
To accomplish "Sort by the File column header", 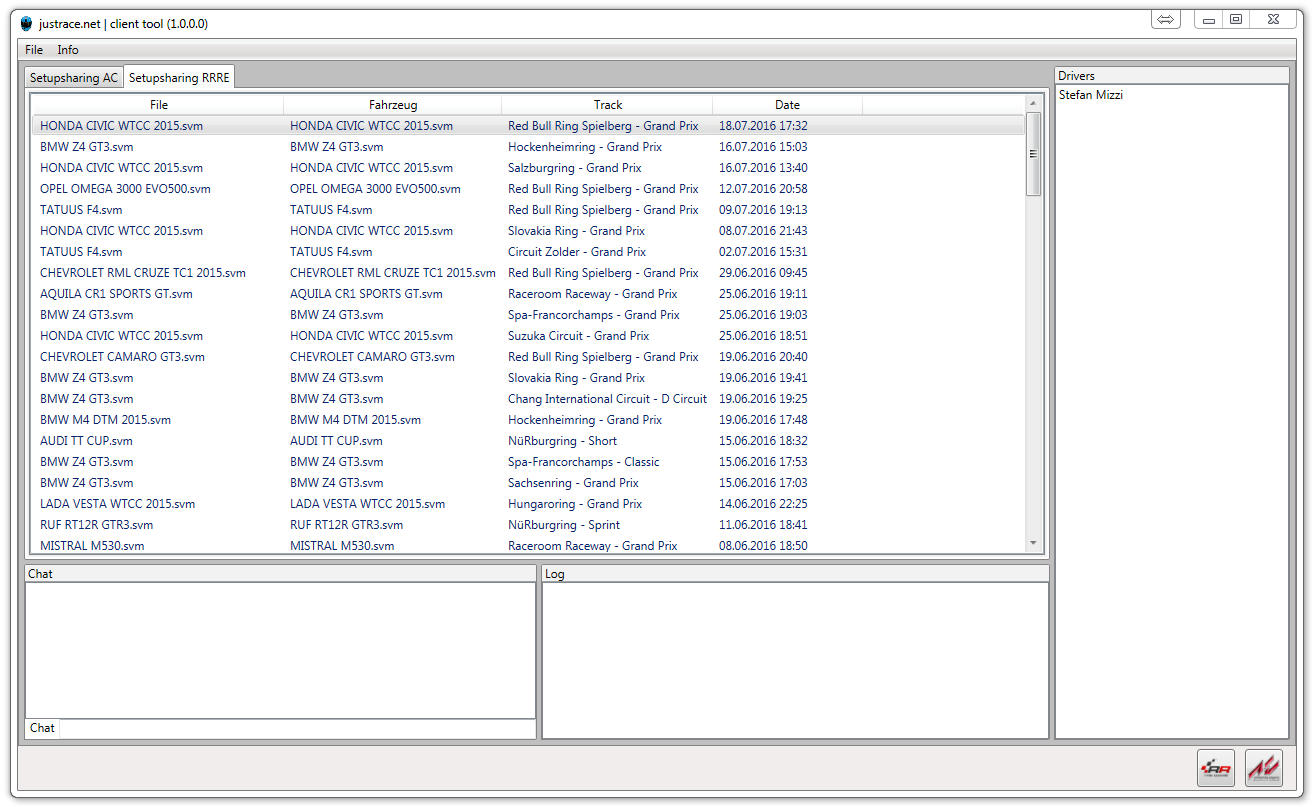I will point(159,104).
